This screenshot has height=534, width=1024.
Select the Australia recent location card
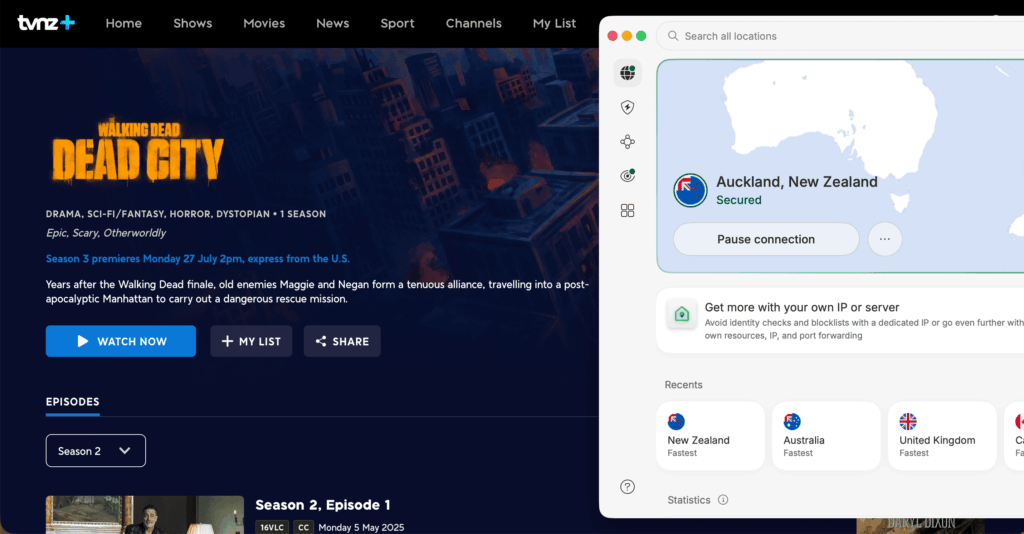pyautogui.click(x=826, y=435)
